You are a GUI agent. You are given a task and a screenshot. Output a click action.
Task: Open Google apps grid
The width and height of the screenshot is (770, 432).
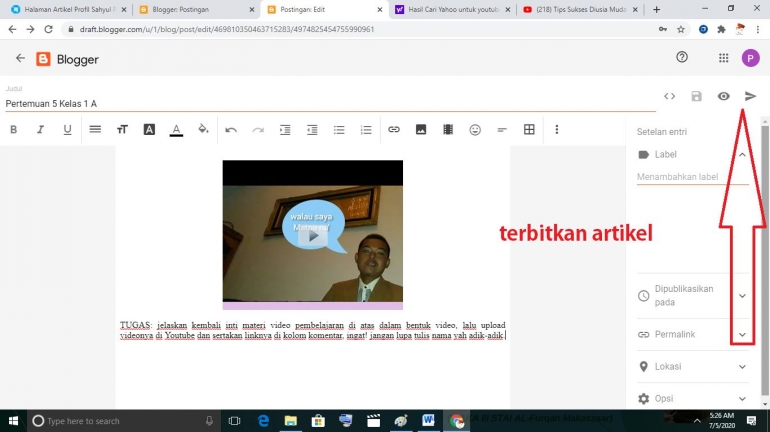coord(723,58)
